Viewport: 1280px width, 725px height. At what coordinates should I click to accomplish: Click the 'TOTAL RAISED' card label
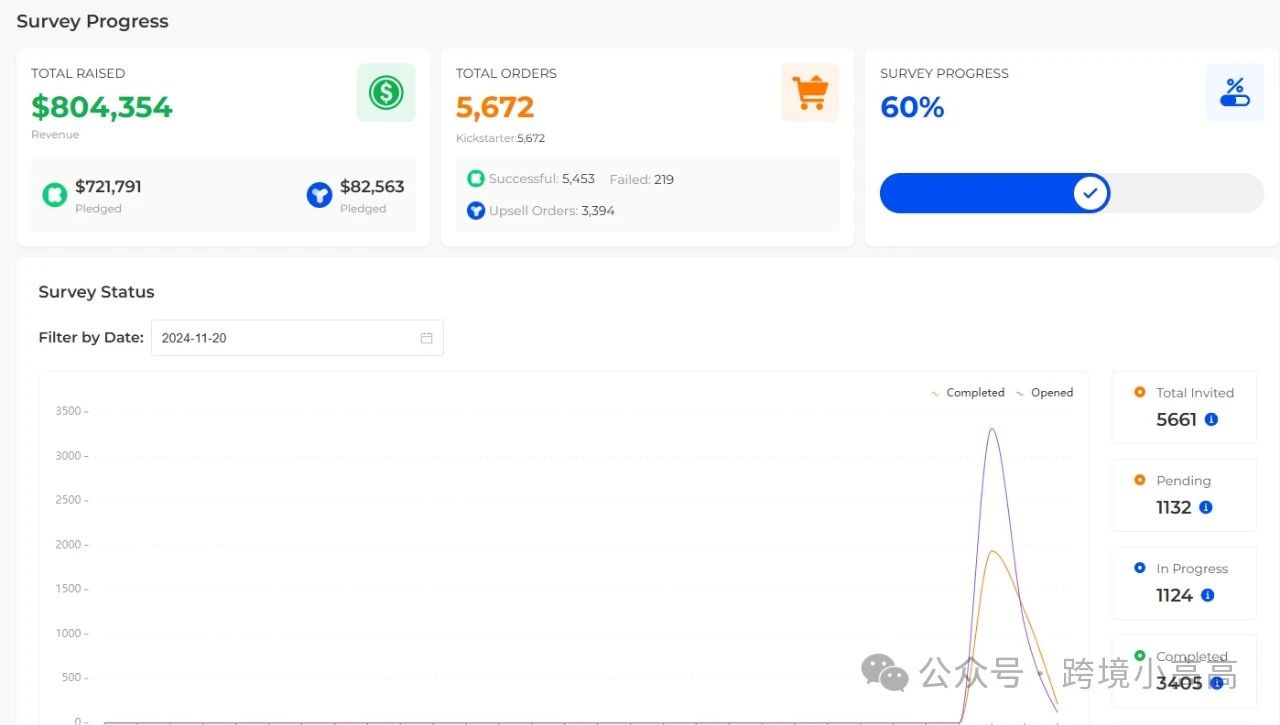coord(78,73)
